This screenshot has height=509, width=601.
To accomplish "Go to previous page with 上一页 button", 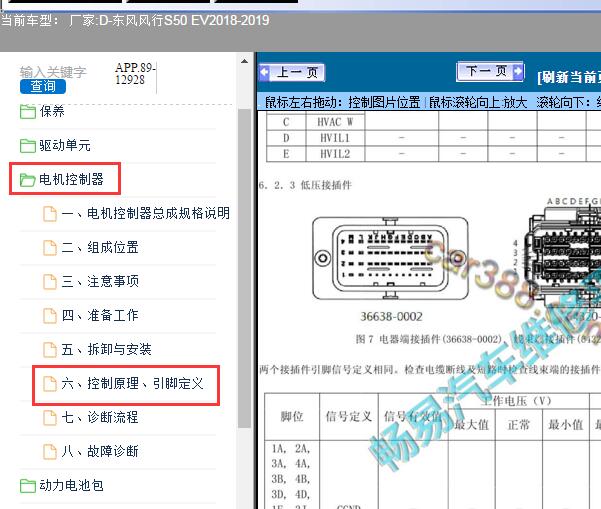I will click(x=292, y=72).
